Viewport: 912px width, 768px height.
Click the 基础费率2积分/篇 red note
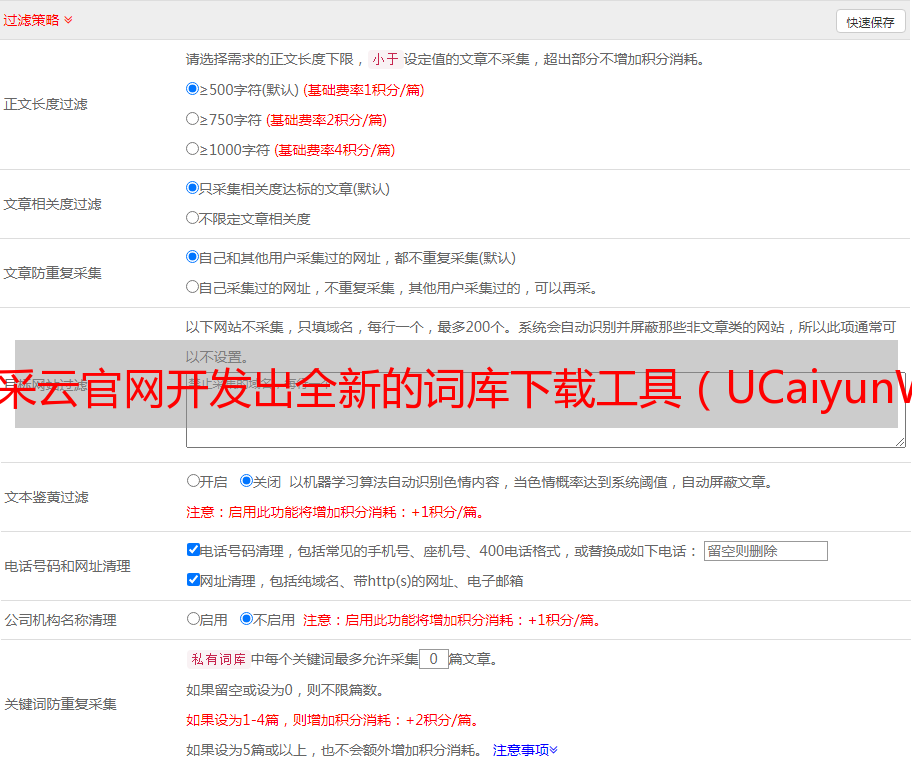tap(326, 120)
